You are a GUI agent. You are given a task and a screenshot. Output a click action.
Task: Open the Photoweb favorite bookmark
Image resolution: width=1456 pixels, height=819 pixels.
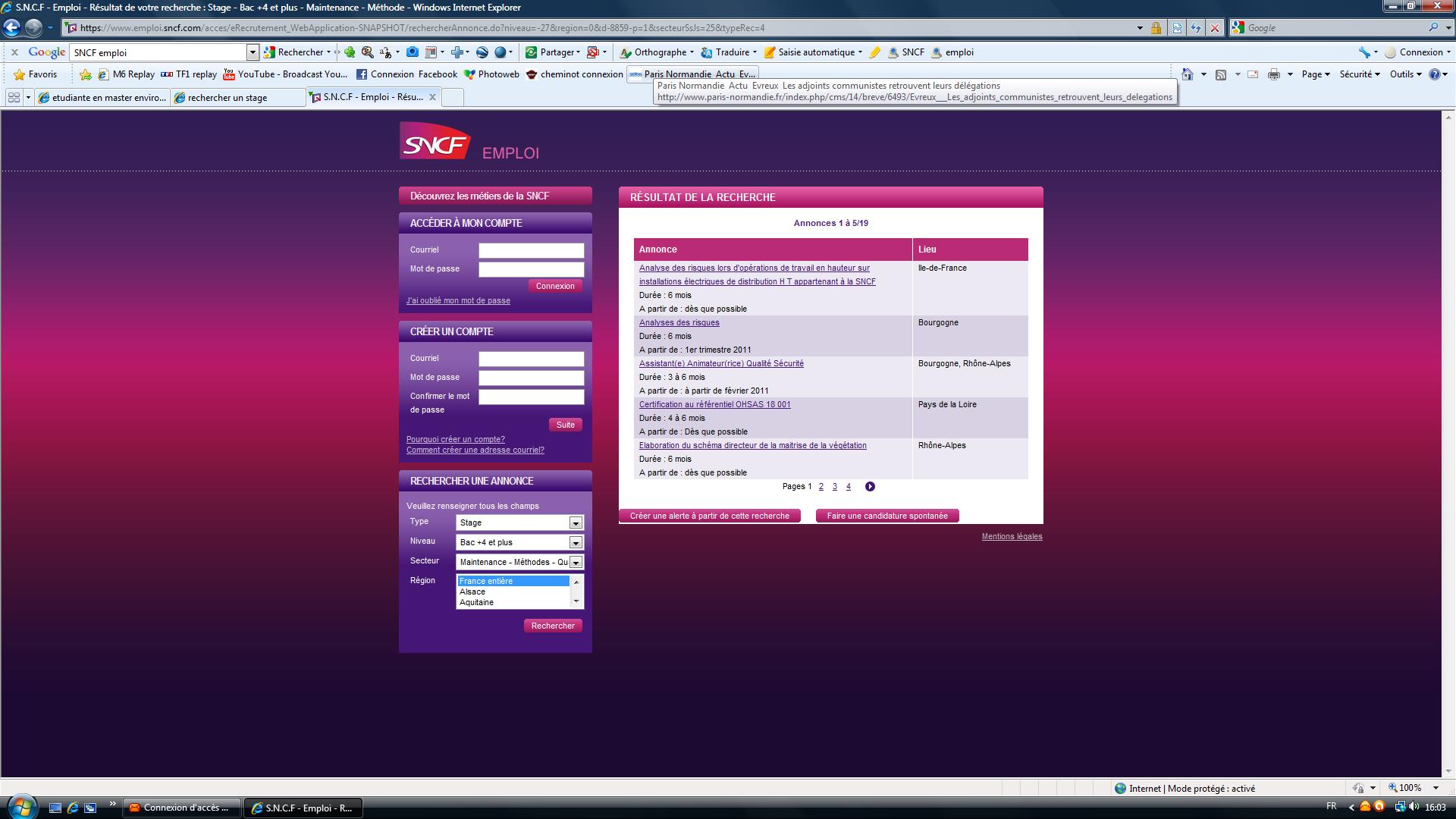(491, 74)
